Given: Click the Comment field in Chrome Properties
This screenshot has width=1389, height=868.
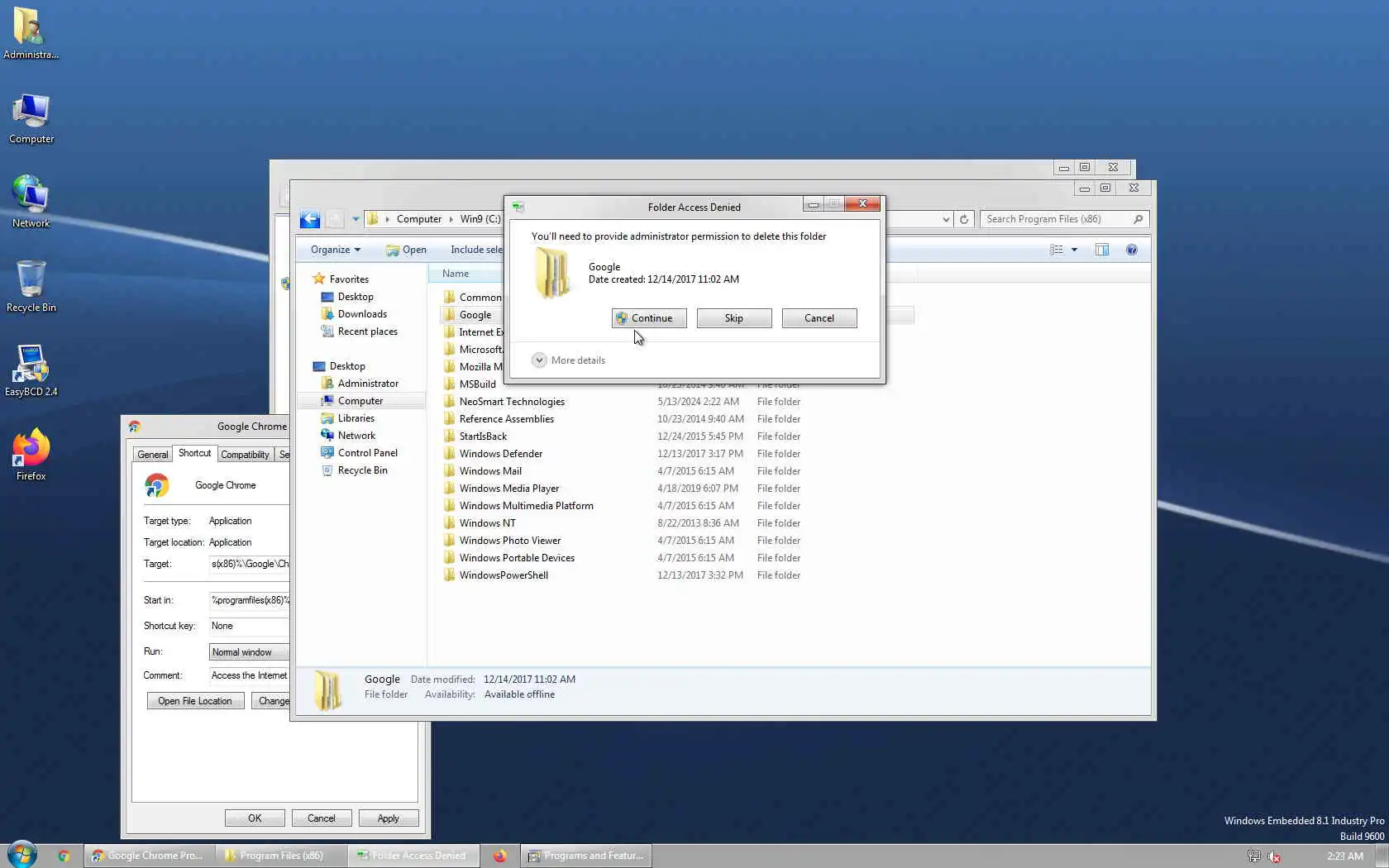Looking at the screenshot, I should [x=249, y=675].
